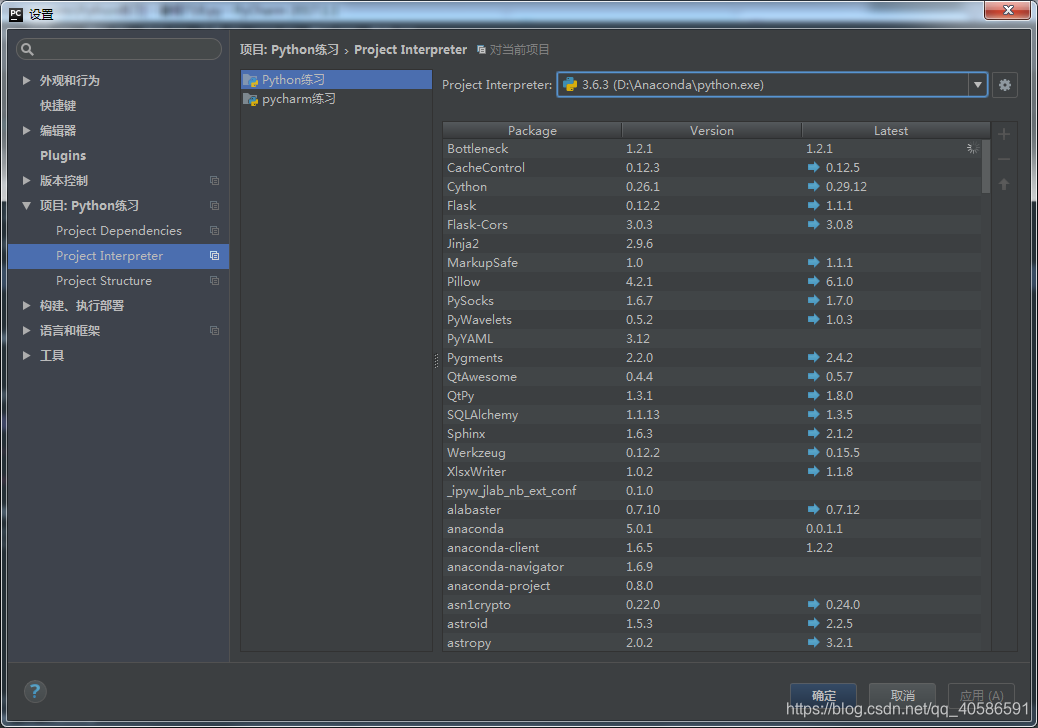
Task: Click the 确定 button
Action: tap(823, 696)
